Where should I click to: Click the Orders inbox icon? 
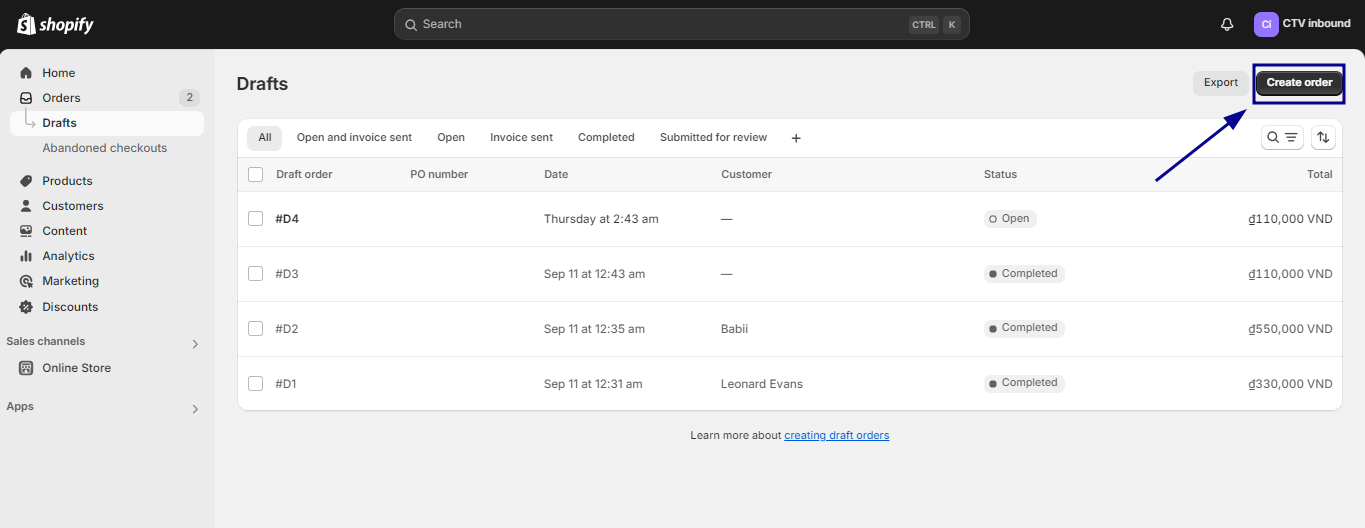pyautogui.click(x=26, y=98)
